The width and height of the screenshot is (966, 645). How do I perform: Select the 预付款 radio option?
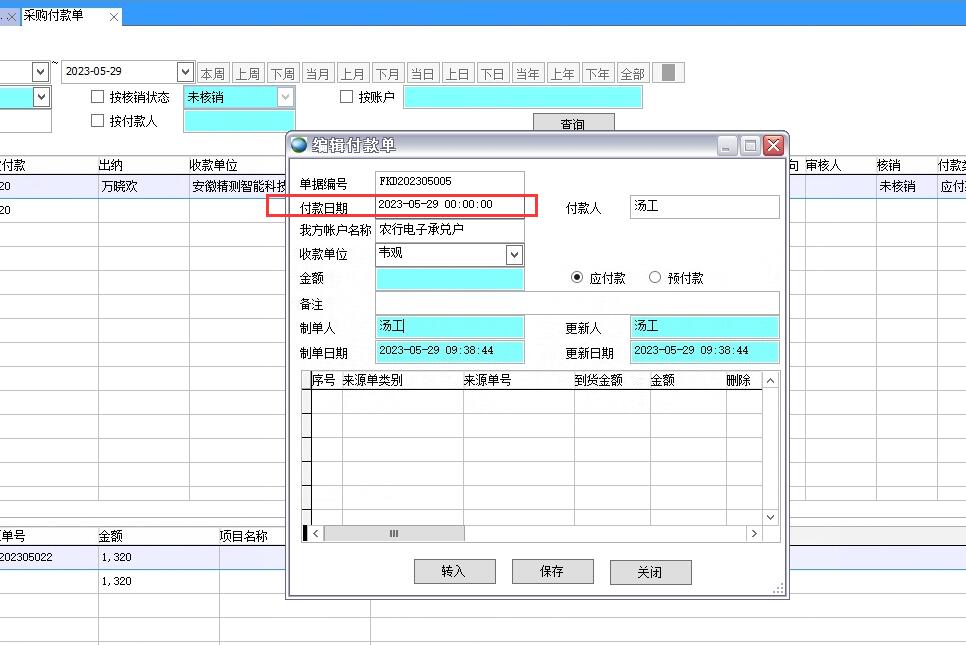click(x=655, y=278)
